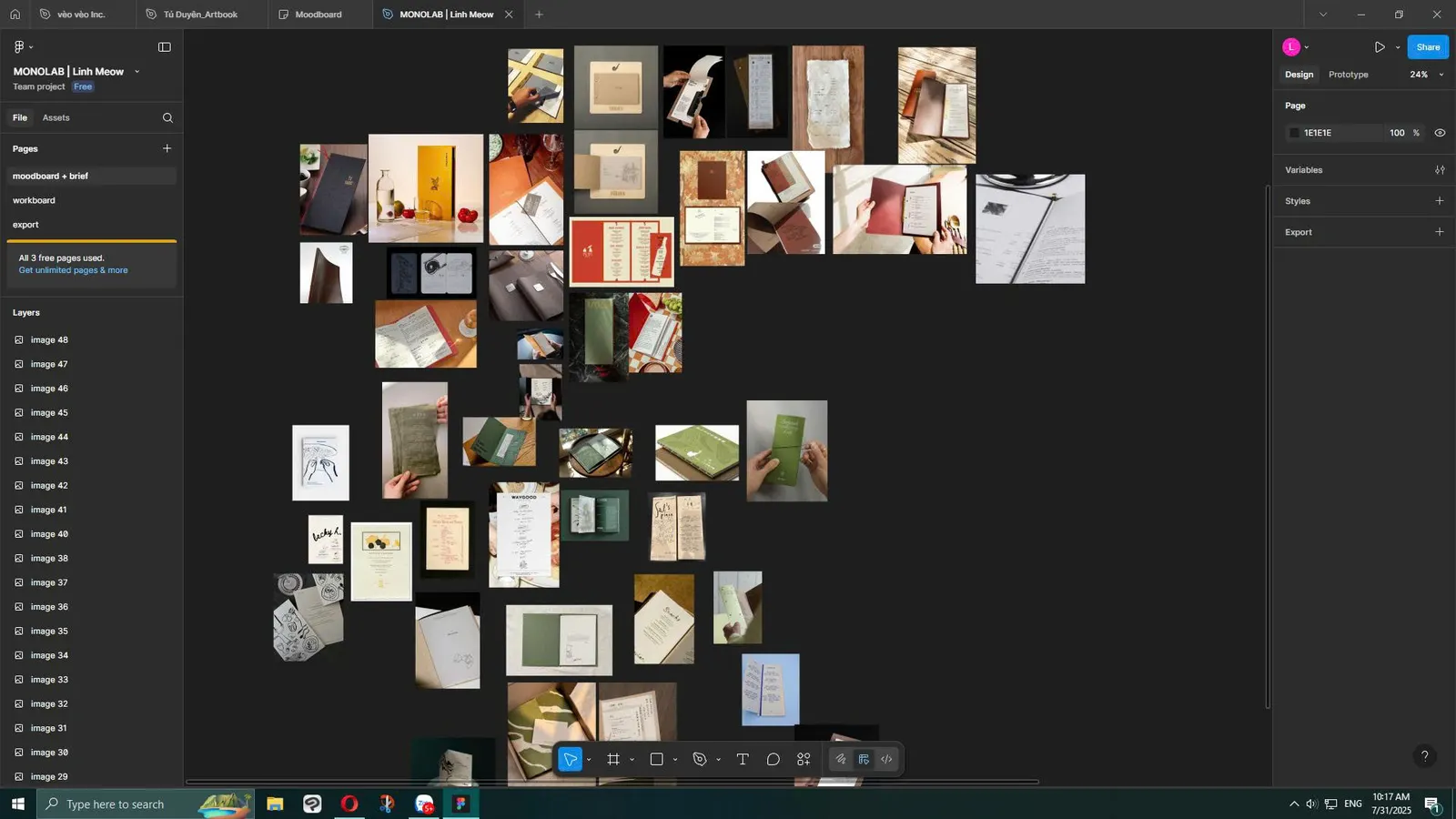Switch to the Assets tab
Screen dimensions: 1456x819
tap(56, 117)
